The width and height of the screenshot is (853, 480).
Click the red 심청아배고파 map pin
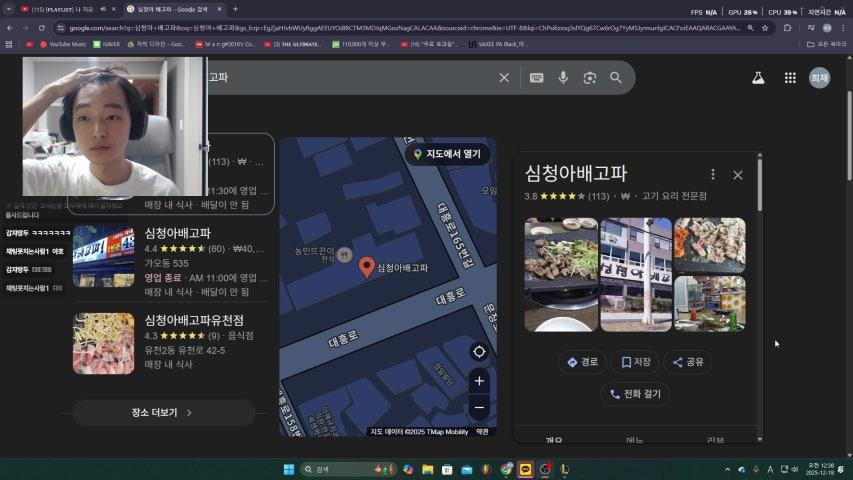coord(367,266)
